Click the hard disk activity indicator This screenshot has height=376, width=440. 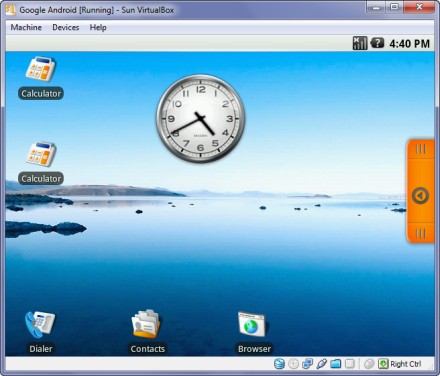coord(279,364)
